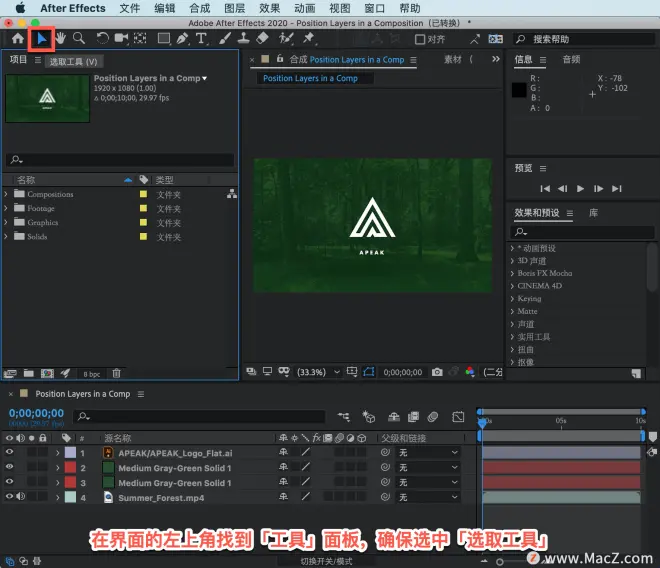Click the 8 bpc color depth button
The width and height of the screenshot is (660, 568).
(x=91, y=374)
